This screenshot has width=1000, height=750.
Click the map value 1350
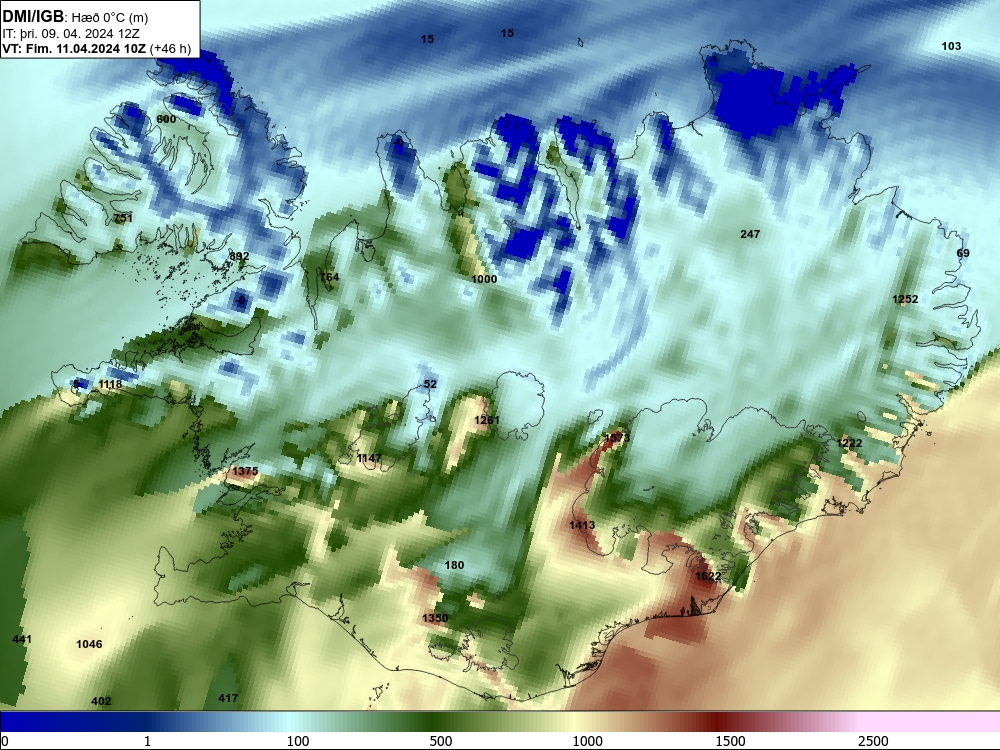(435, 618)
